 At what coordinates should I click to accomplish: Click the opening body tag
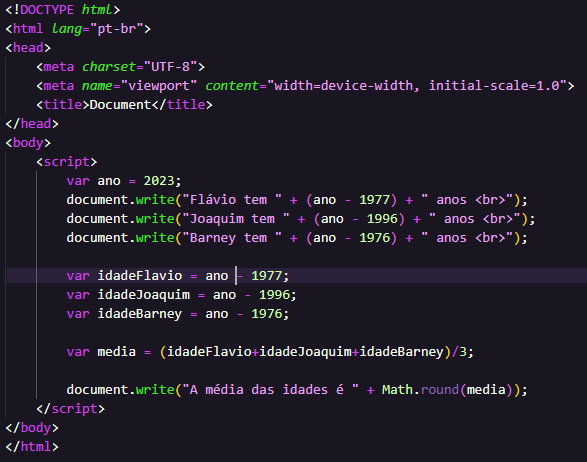click(x=28, y=143)
